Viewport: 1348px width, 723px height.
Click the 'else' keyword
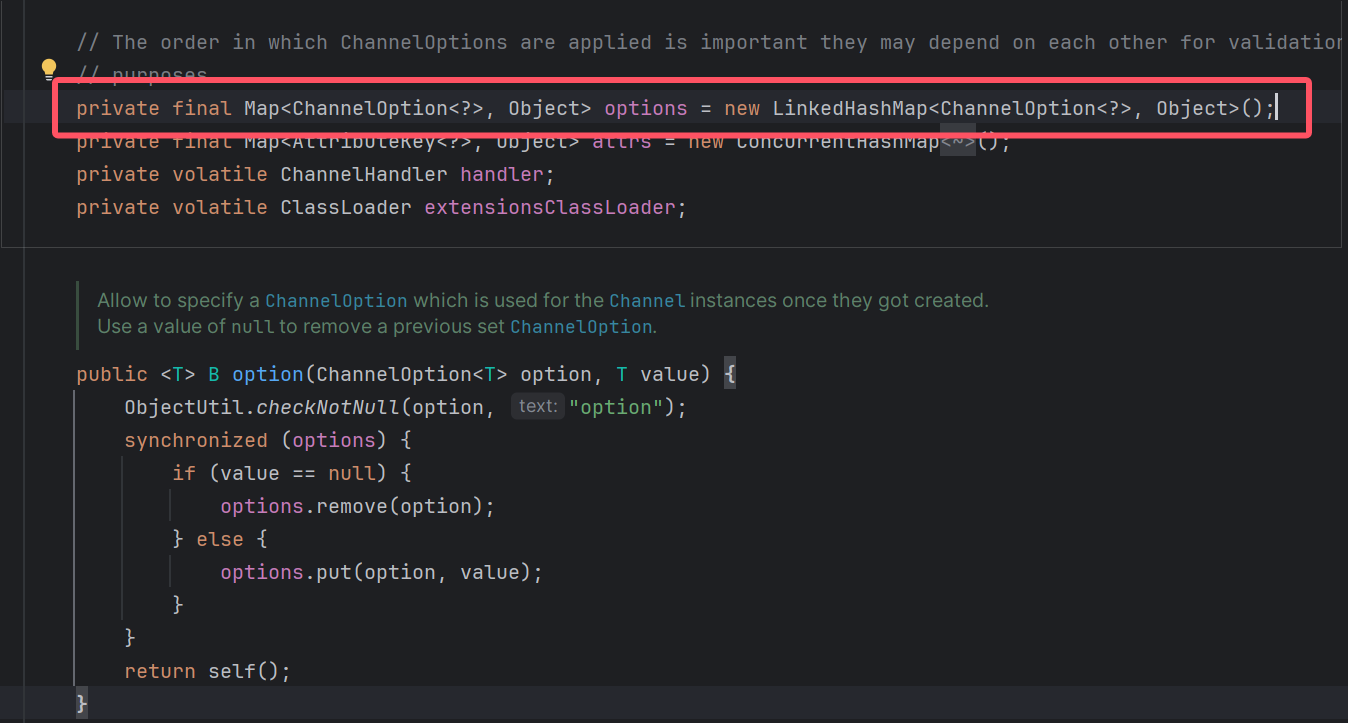pos(220,539)
